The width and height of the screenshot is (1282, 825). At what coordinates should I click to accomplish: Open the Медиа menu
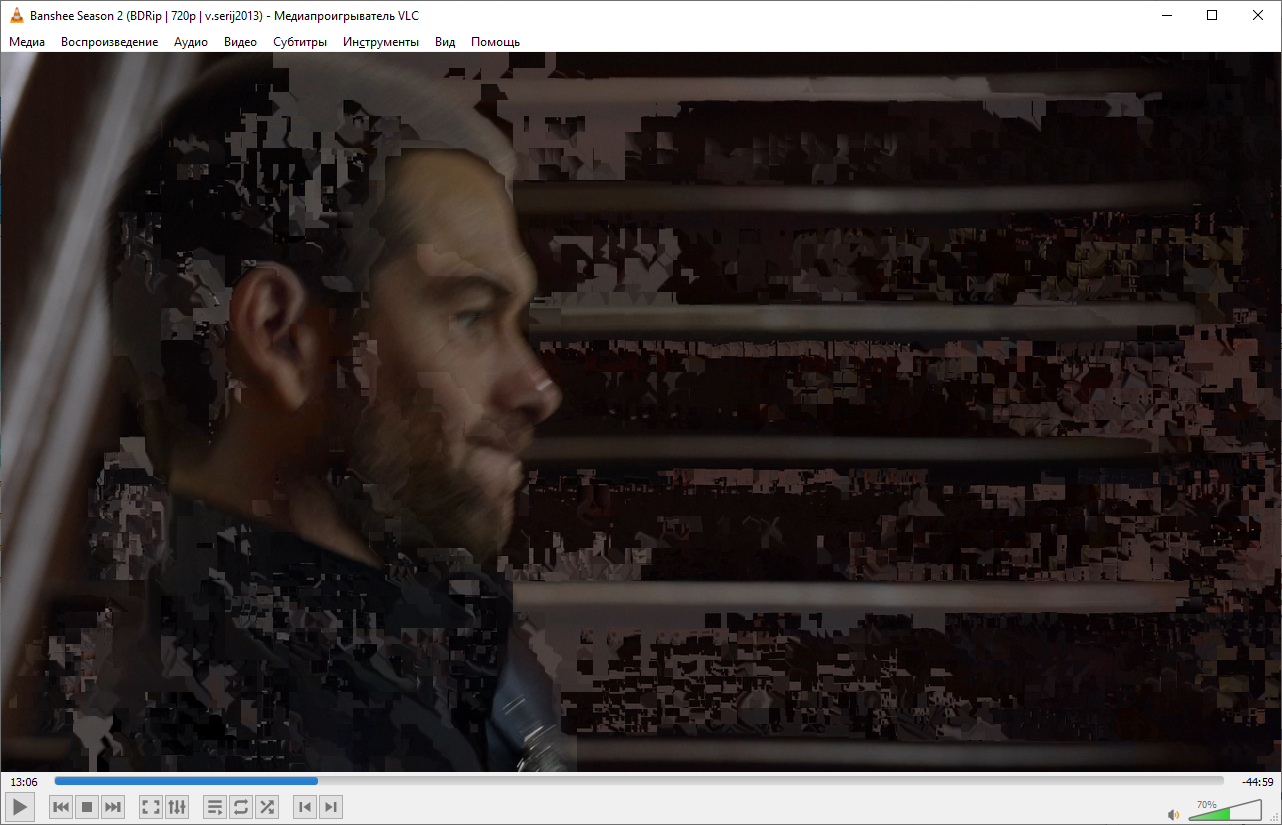point(27,42)
